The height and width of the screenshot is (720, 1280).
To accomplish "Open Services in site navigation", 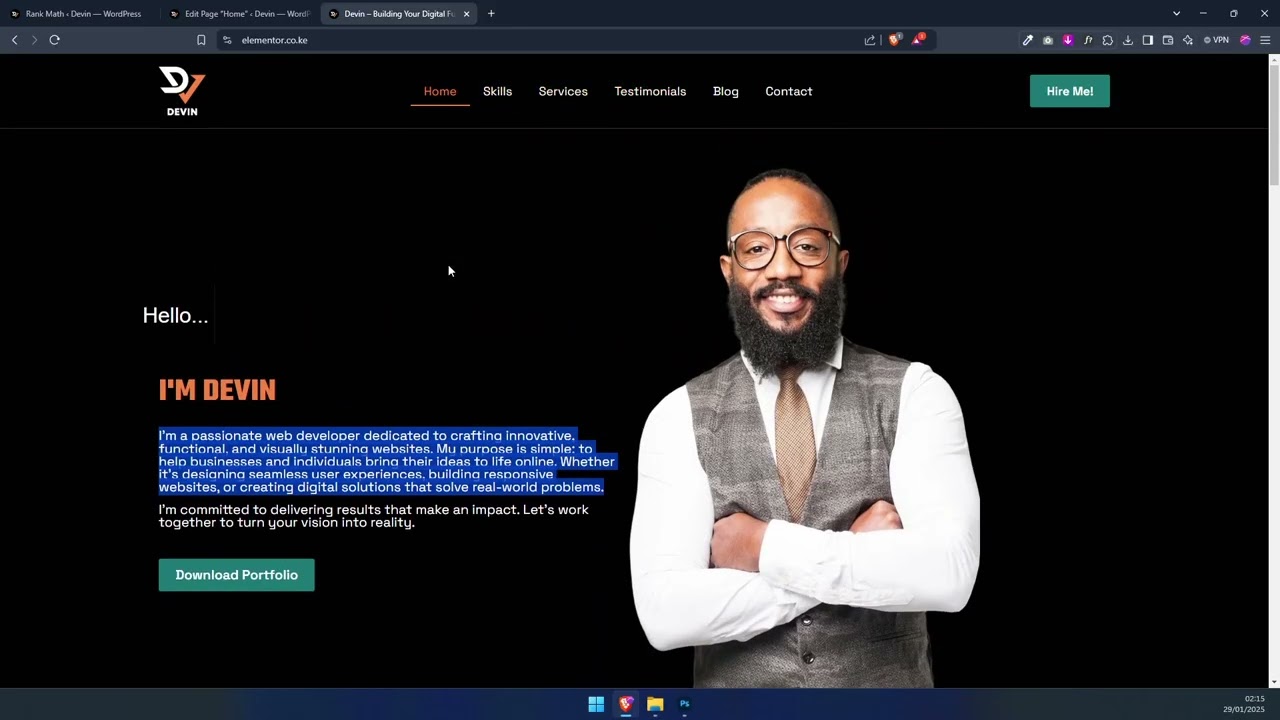I will click(x=563, y=91).
